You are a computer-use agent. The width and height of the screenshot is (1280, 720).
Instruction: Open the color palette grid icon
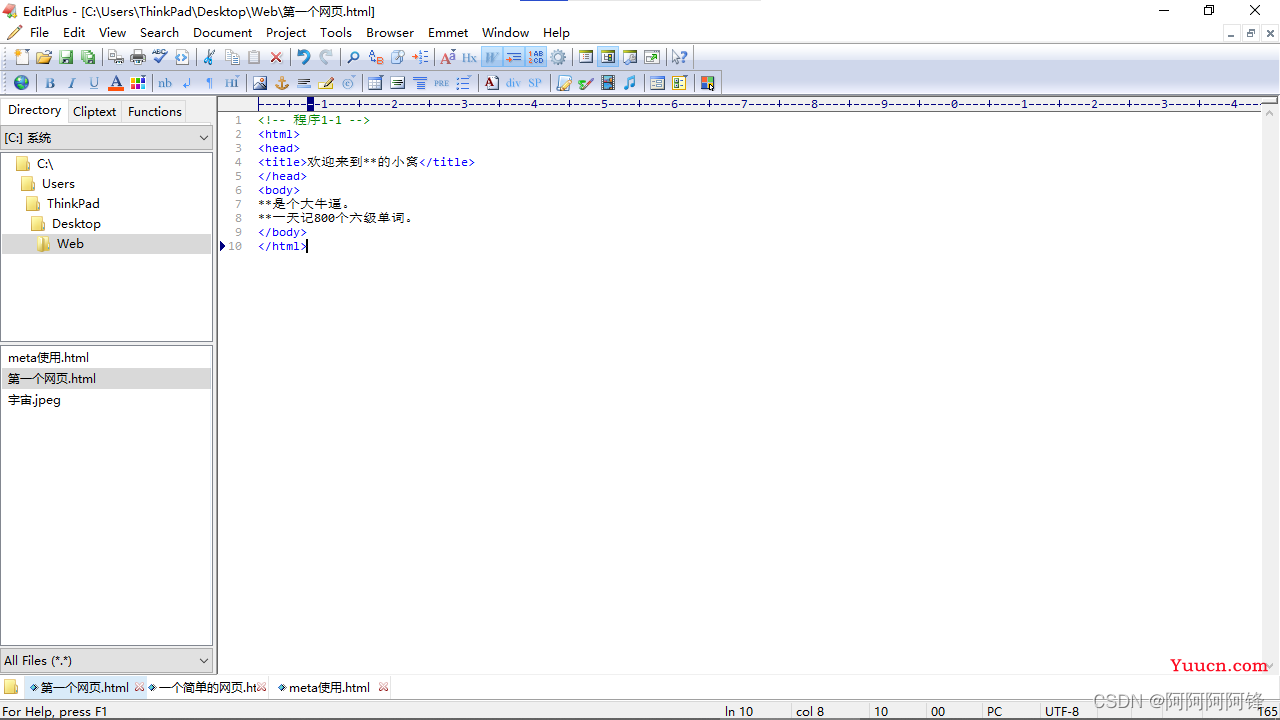(x=138, y=83)
